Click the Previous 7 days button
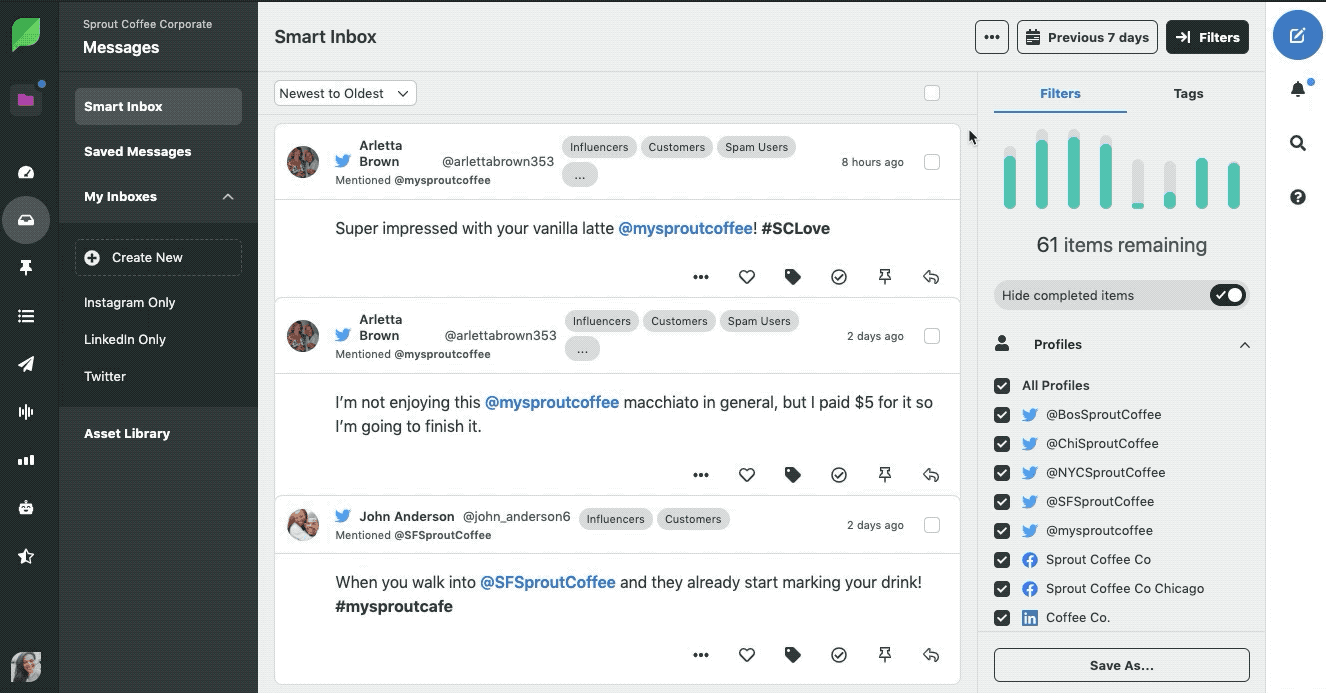The image size is (1326, 693). click(x=1087, y=37)
